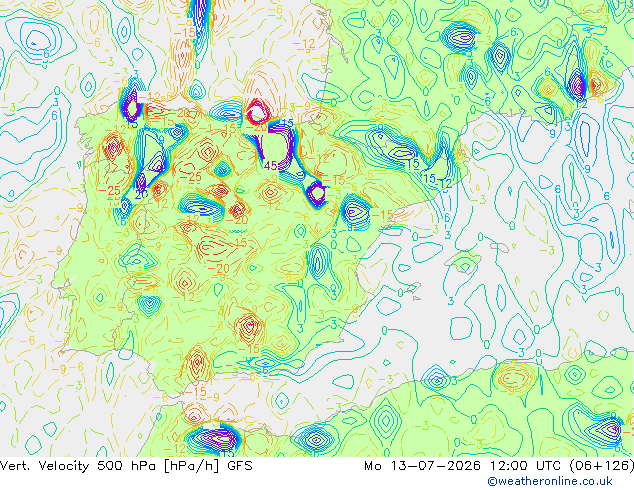Click the 'Mo 13-07-2026 12:00 UTC' timestamp
This screenshot has height=490, width=634.
464,466
